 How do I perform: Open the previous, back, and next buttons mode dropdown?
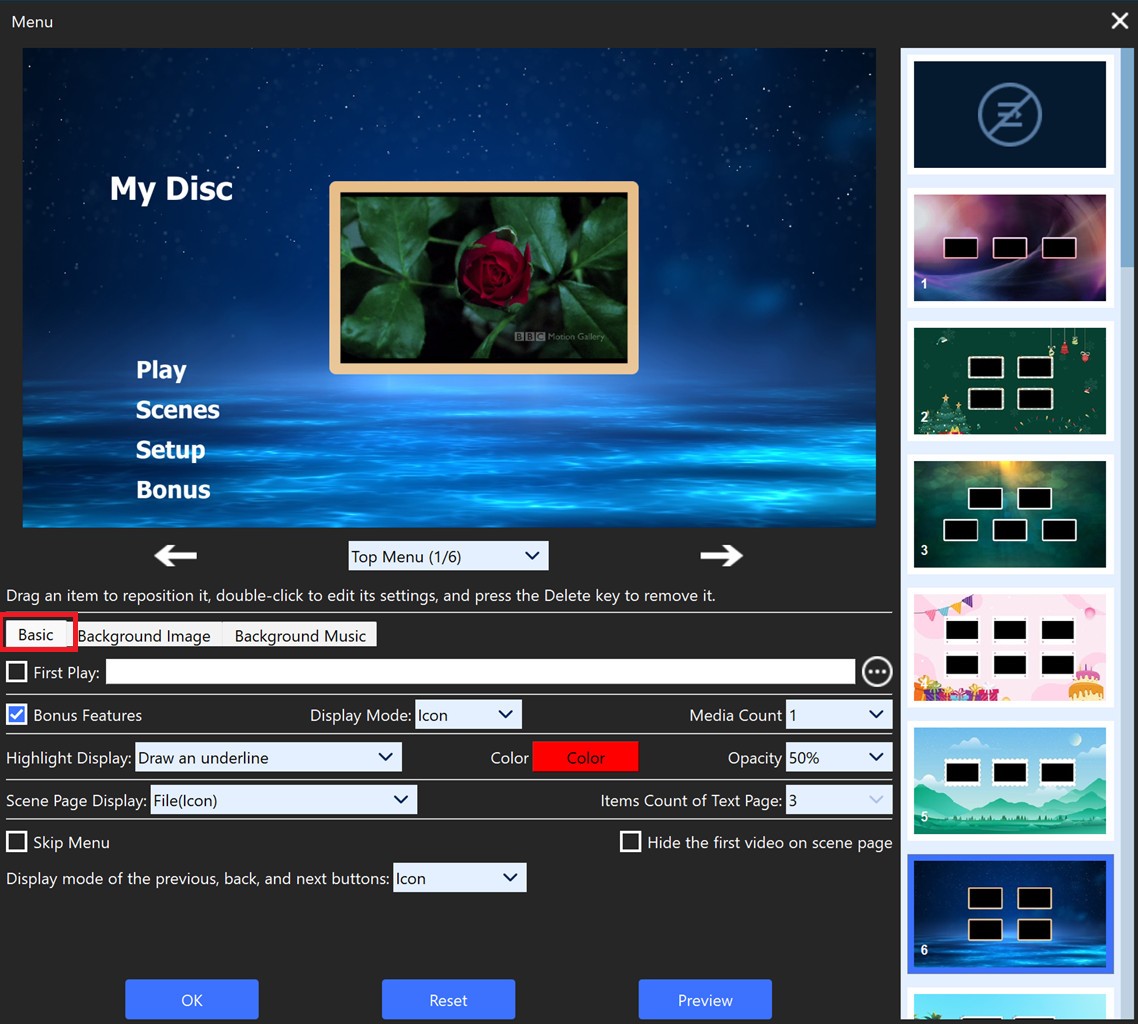click(x=459, y=877)
